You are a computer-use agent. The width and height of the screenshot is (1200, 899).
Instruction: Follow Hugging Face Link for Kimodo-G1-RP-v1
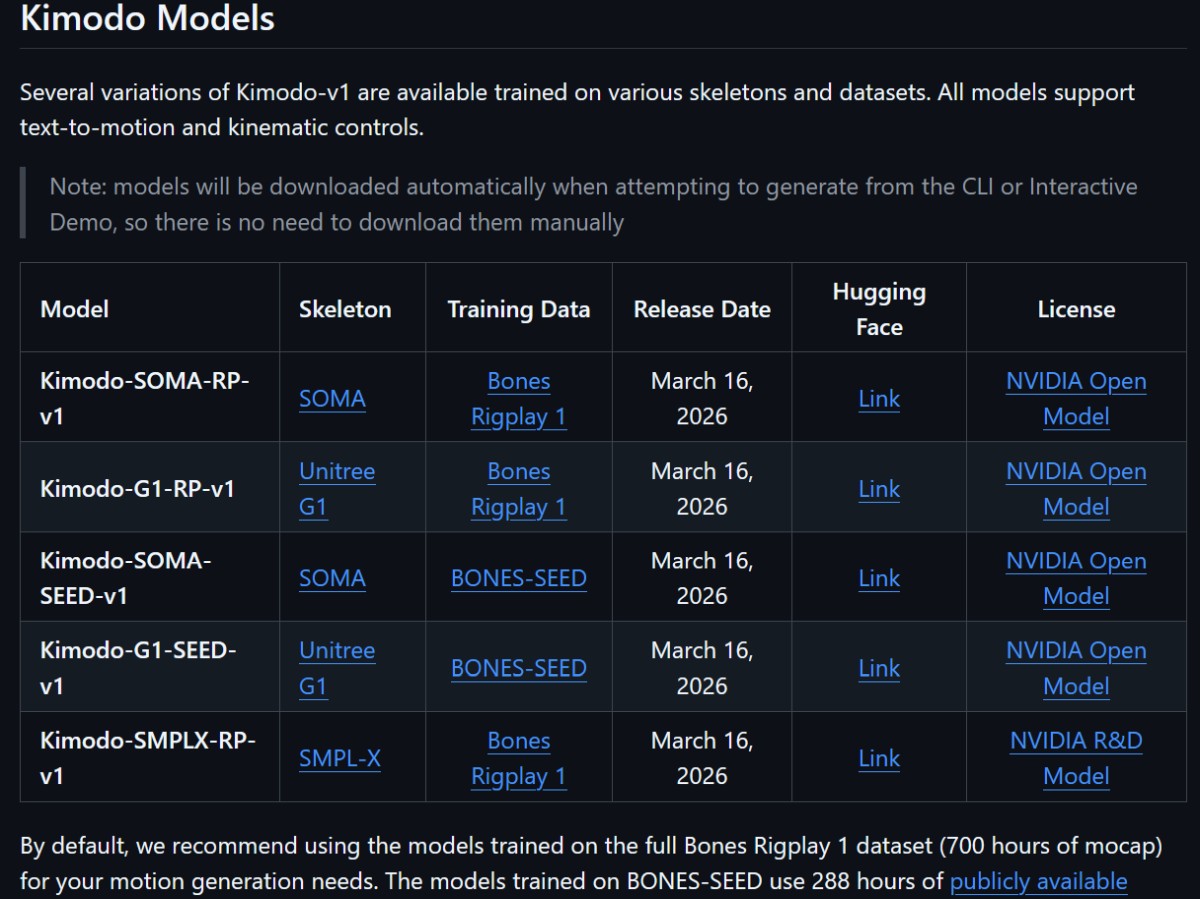coord(879,488)
